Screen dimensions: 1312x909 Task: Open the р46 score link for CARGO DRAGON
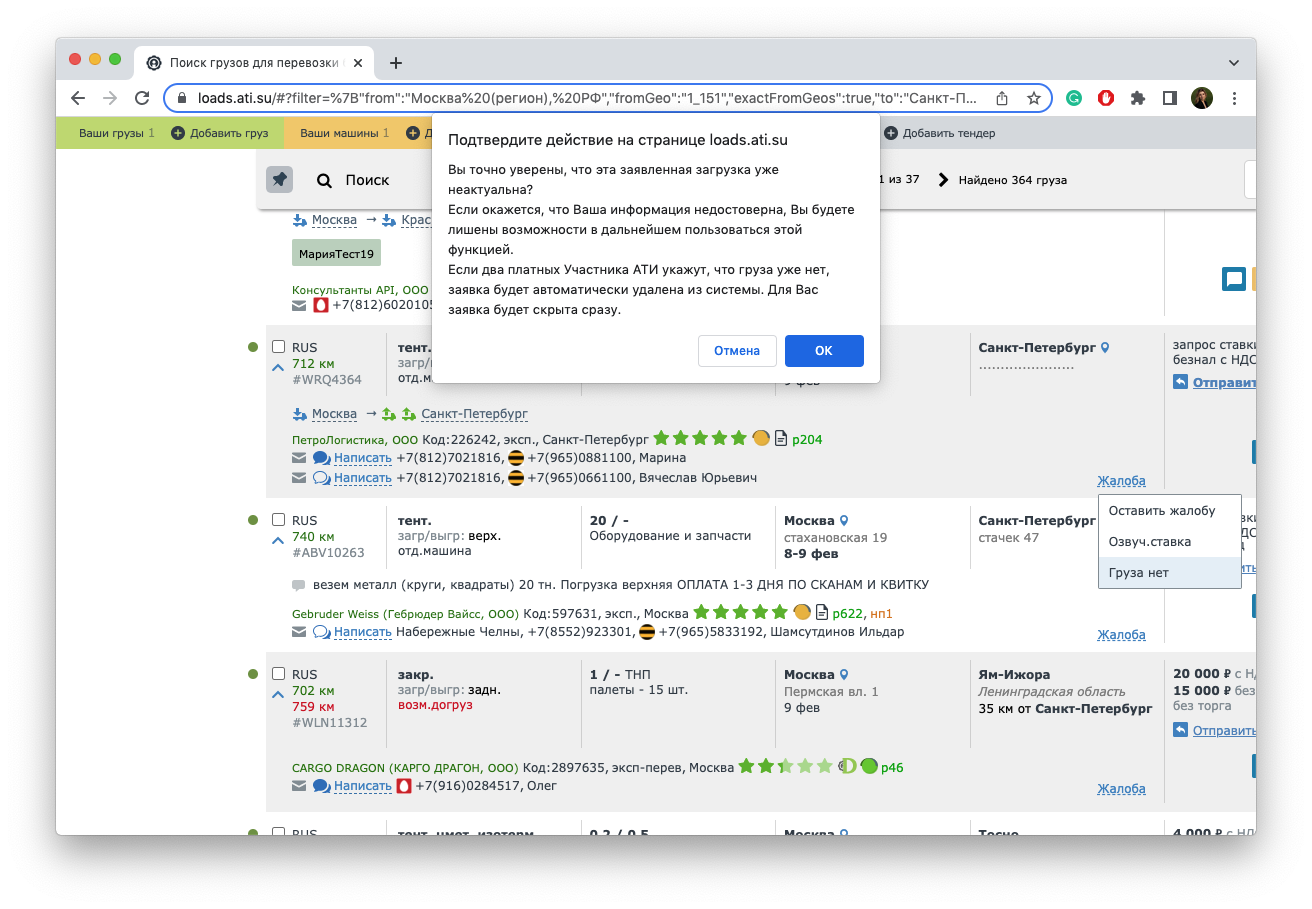click(892, 768)
